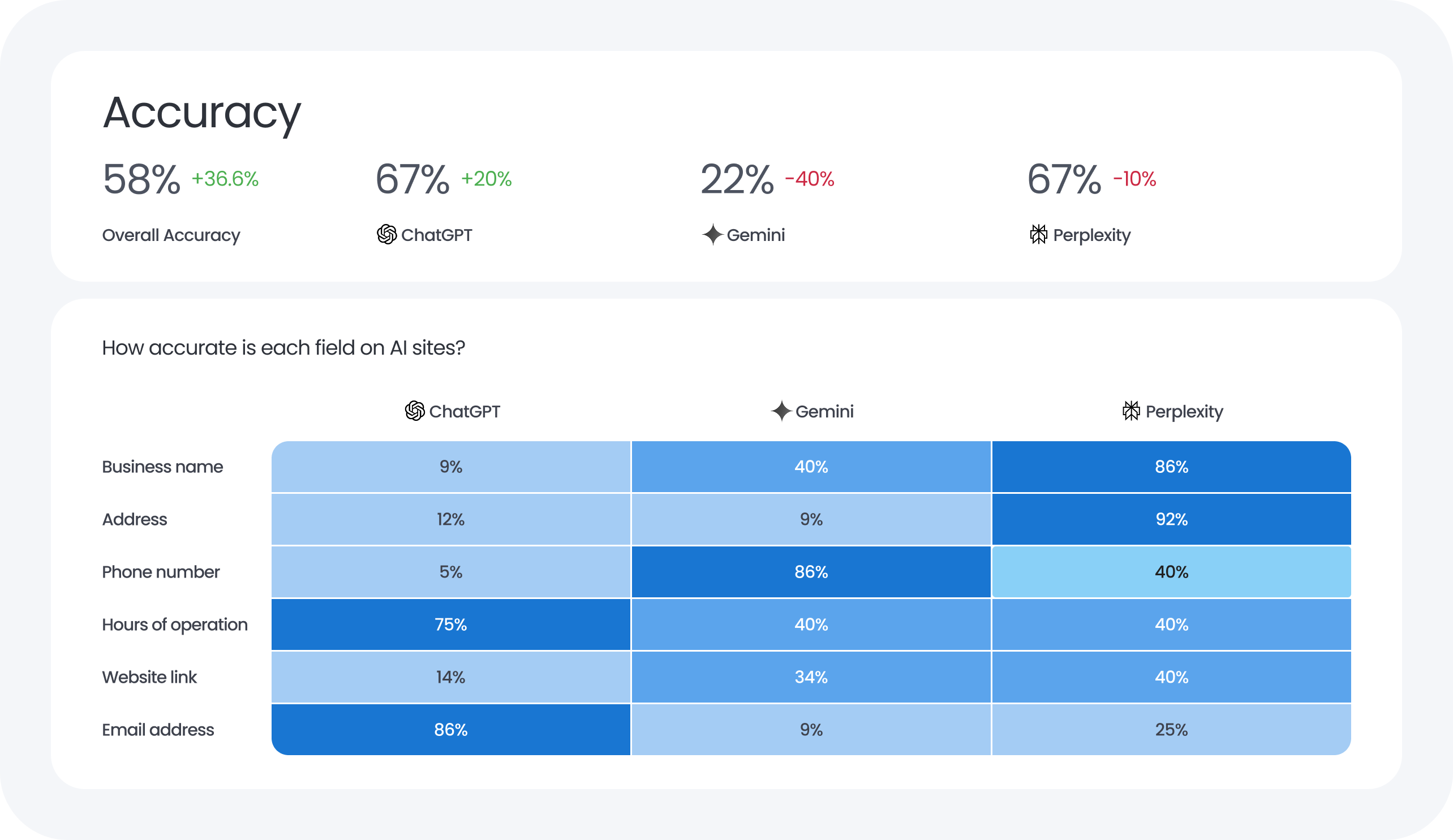Viewport: 1453px width, 840px height.
Task: Click the highlighted Perplexity Phone number 40% cell
Action: [x=1171, y=572]
